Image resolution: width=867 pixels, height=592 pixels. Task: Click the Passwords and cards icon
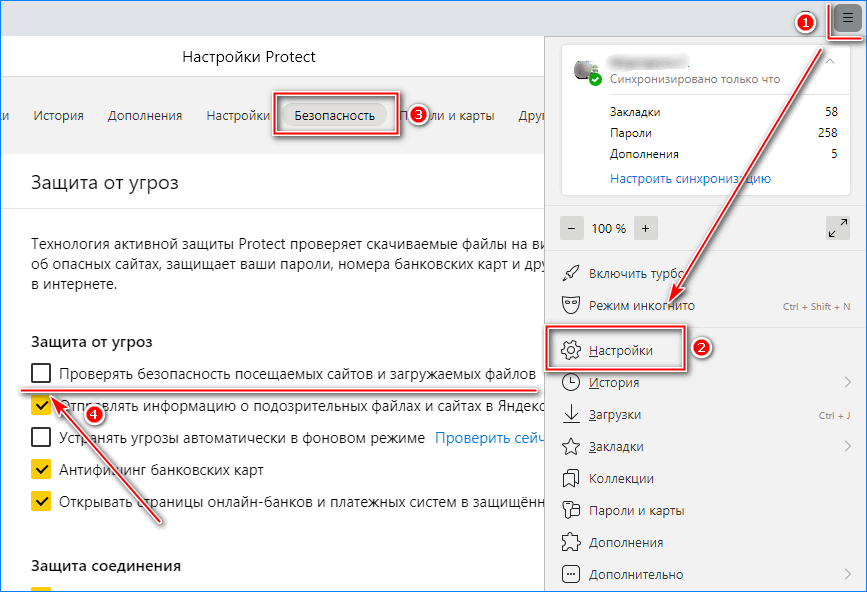pyautogui.click(x=571, y=510)
